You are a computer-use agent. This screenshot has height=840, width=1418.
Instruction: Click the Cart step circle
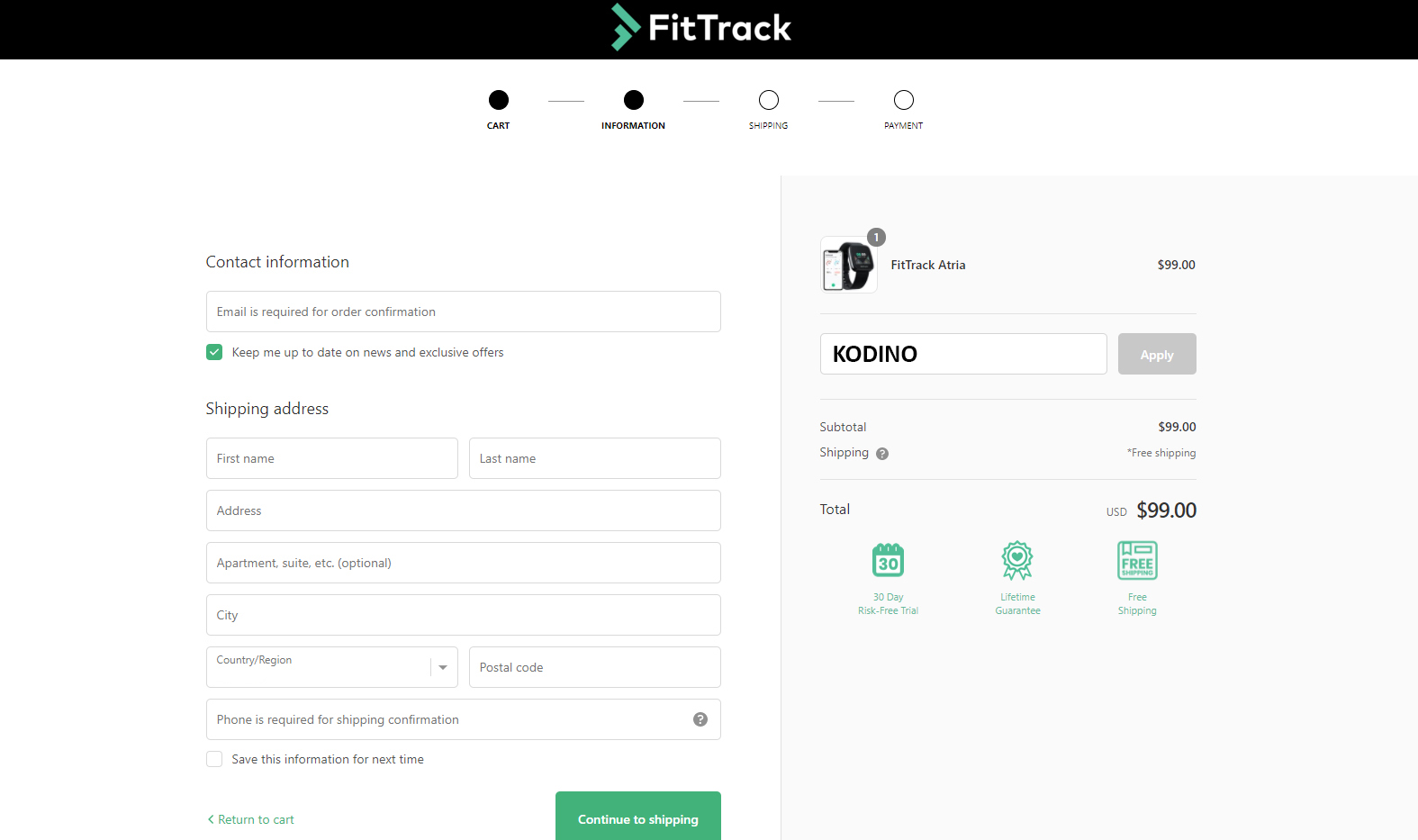tap(499, 100)
